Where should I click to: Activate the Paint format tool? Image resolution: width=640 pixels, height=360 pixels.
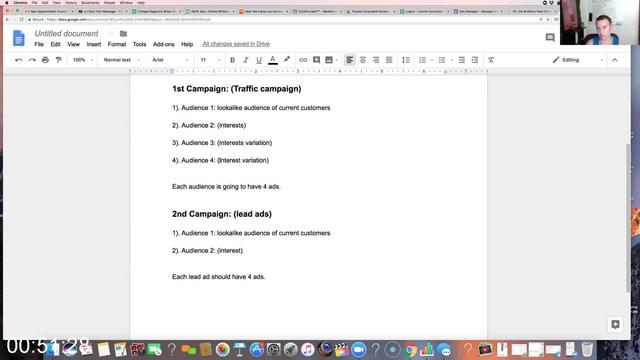59,60
